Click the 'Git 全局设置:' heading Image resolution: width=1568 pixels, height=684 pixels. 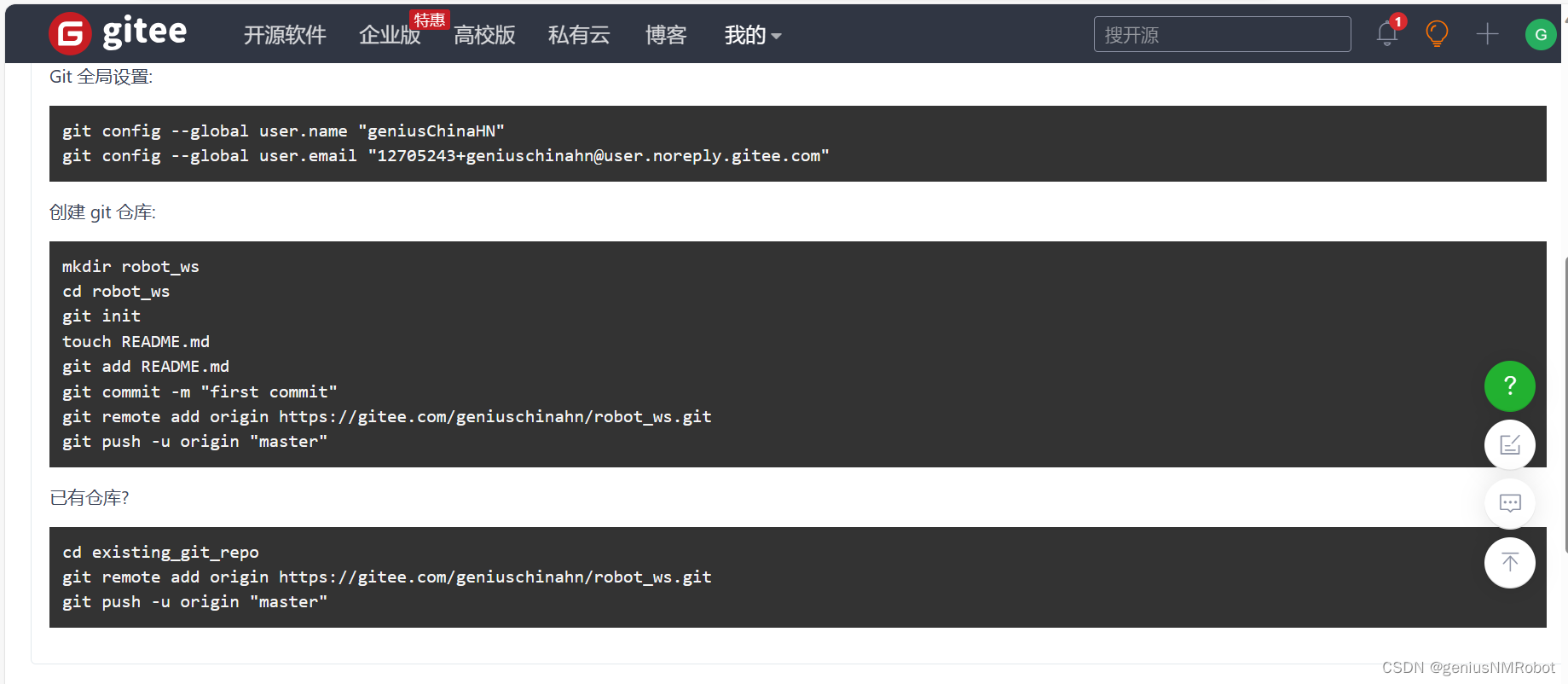coord(101,77)
